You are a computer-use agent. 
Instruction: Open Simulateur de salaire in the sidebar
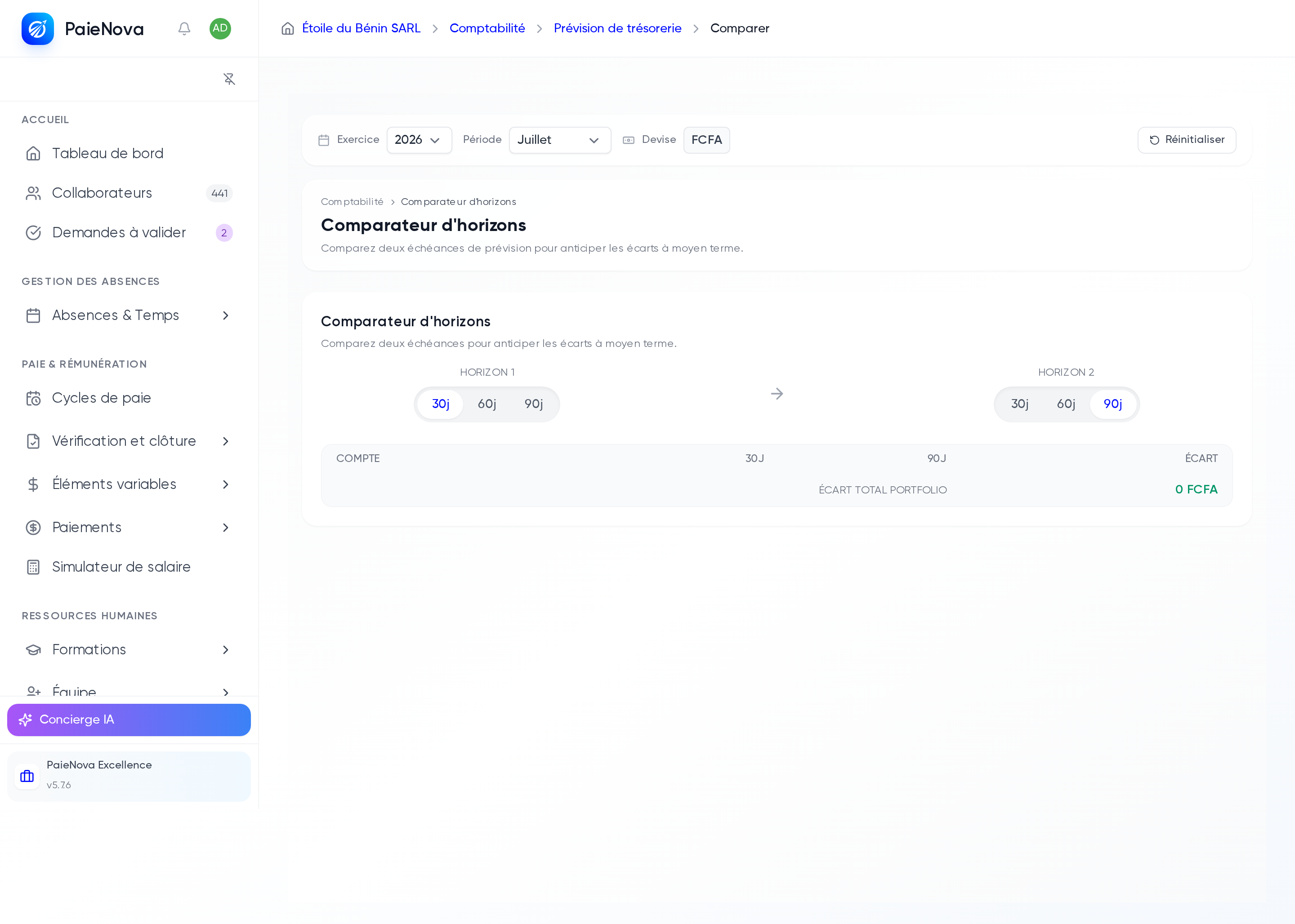pos(129,567)
